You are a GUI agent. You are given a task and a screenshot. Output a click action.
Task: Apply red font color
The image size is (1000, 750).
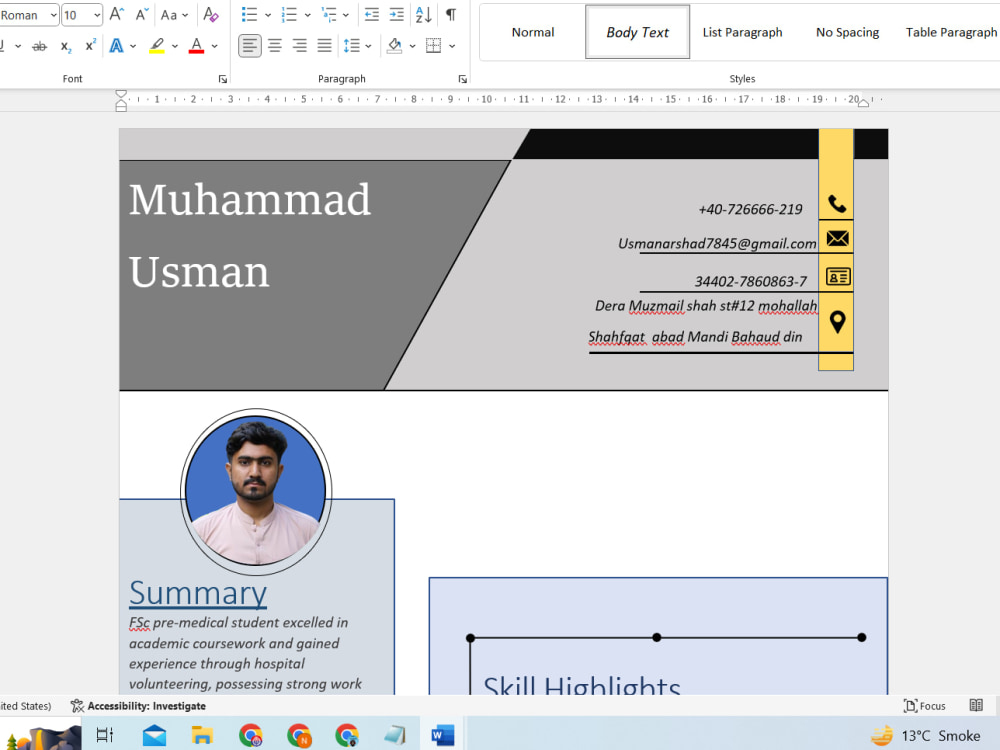click(196, 46)
